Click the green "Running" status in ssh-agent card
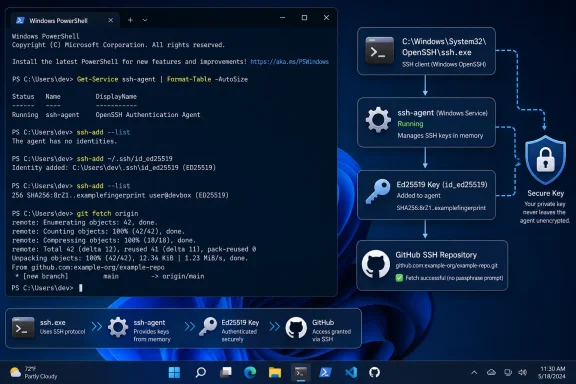576x384 pixels. pos(410,124)
